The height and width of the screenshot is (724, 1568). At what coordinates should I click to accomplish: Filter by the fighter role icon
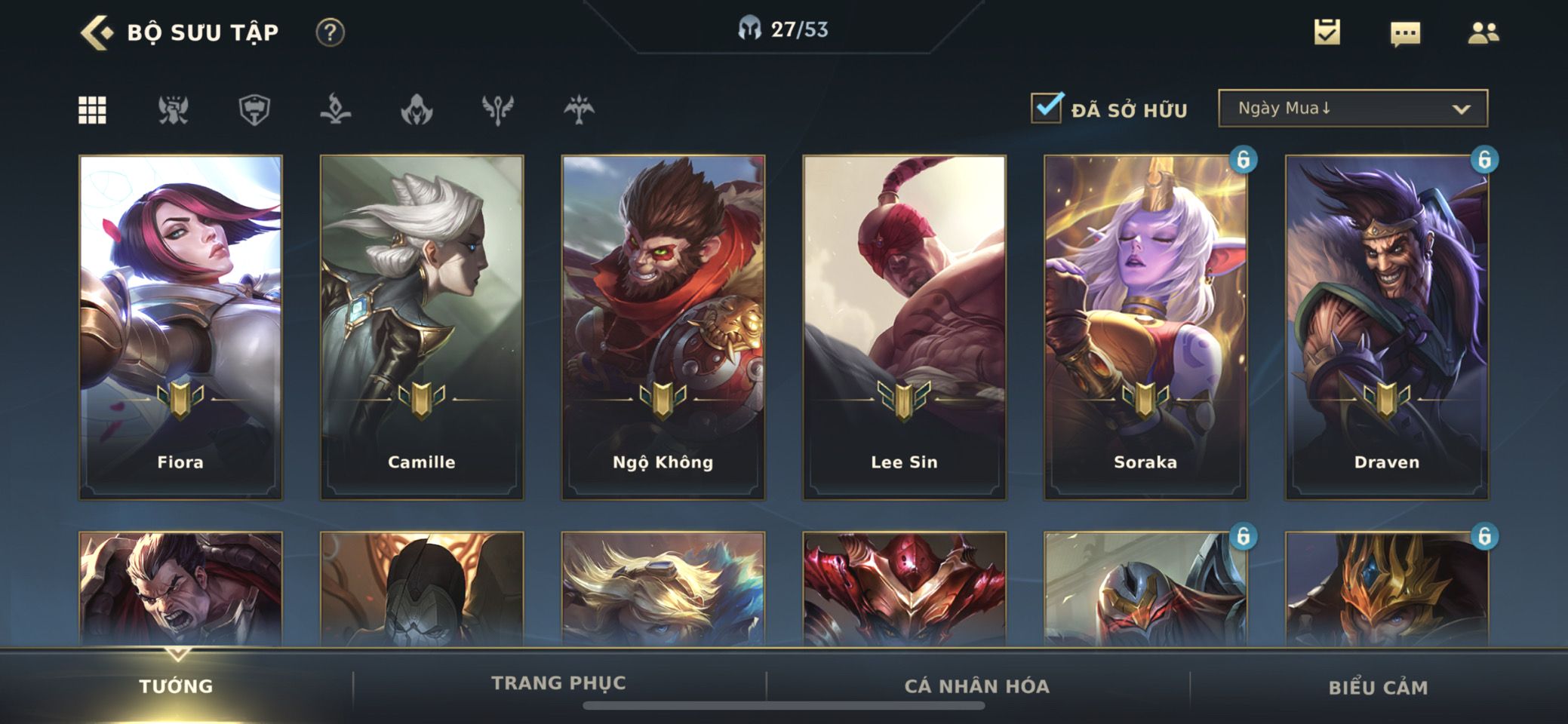(174, 110)
